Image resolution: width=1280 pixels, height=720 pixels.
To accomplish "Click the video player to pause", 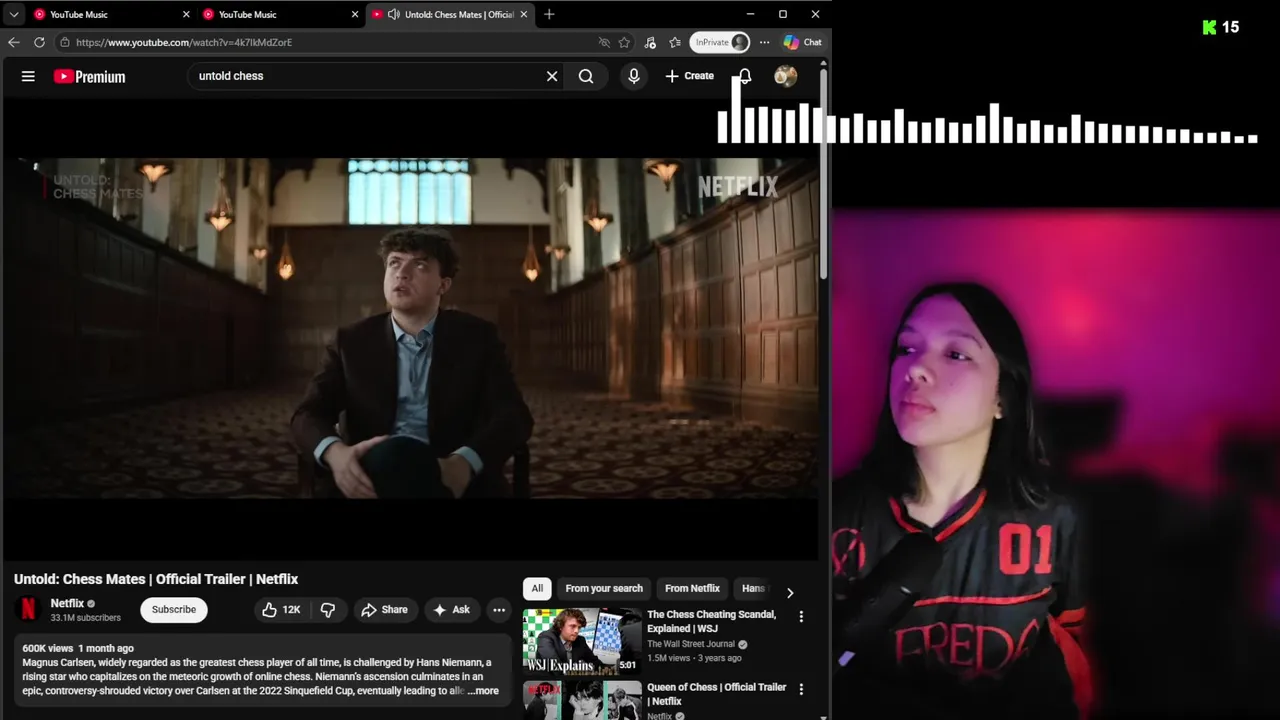I will click(410, 328).
